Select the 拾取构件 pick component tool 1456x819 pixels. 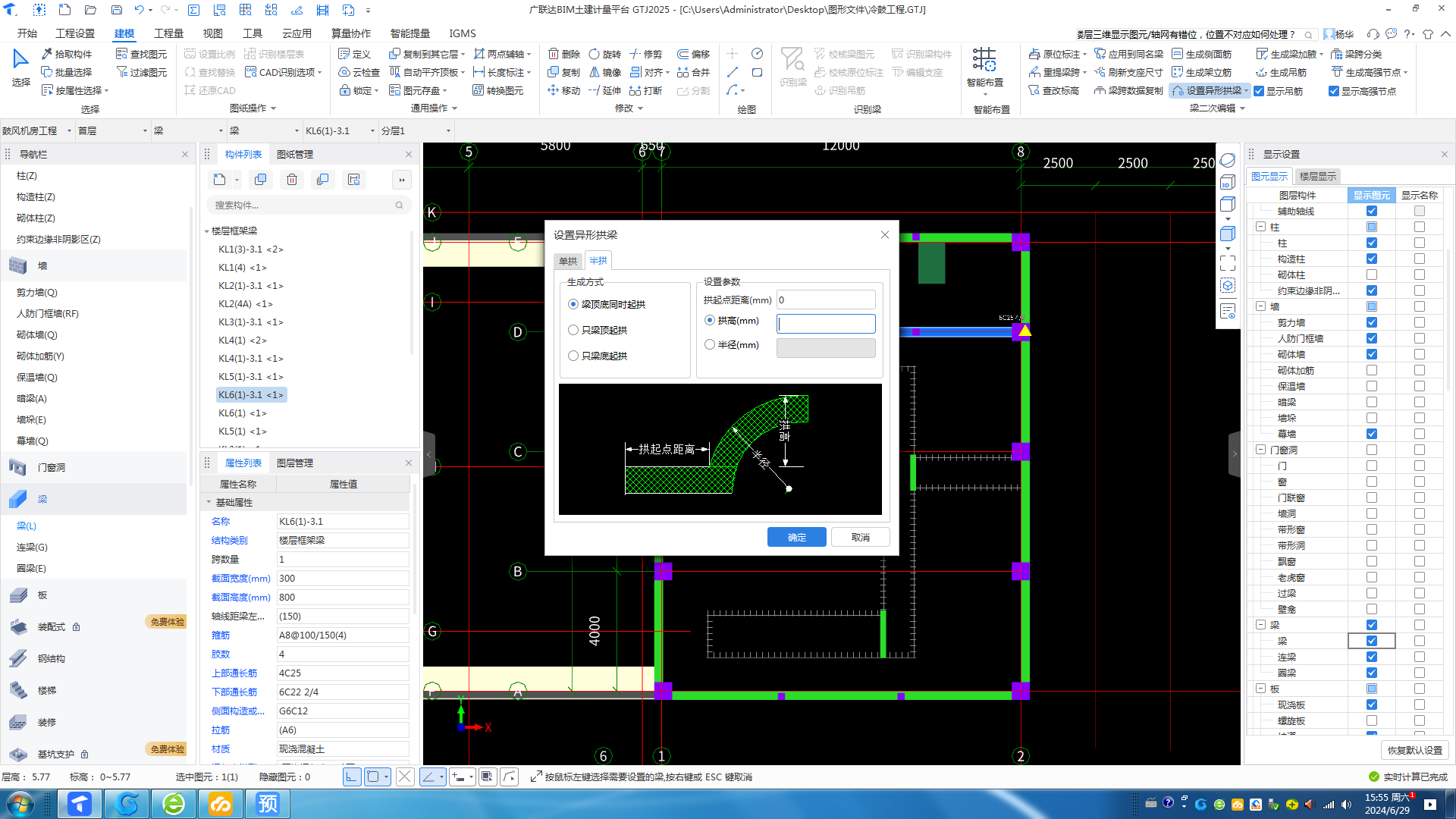tap(67, 54)
